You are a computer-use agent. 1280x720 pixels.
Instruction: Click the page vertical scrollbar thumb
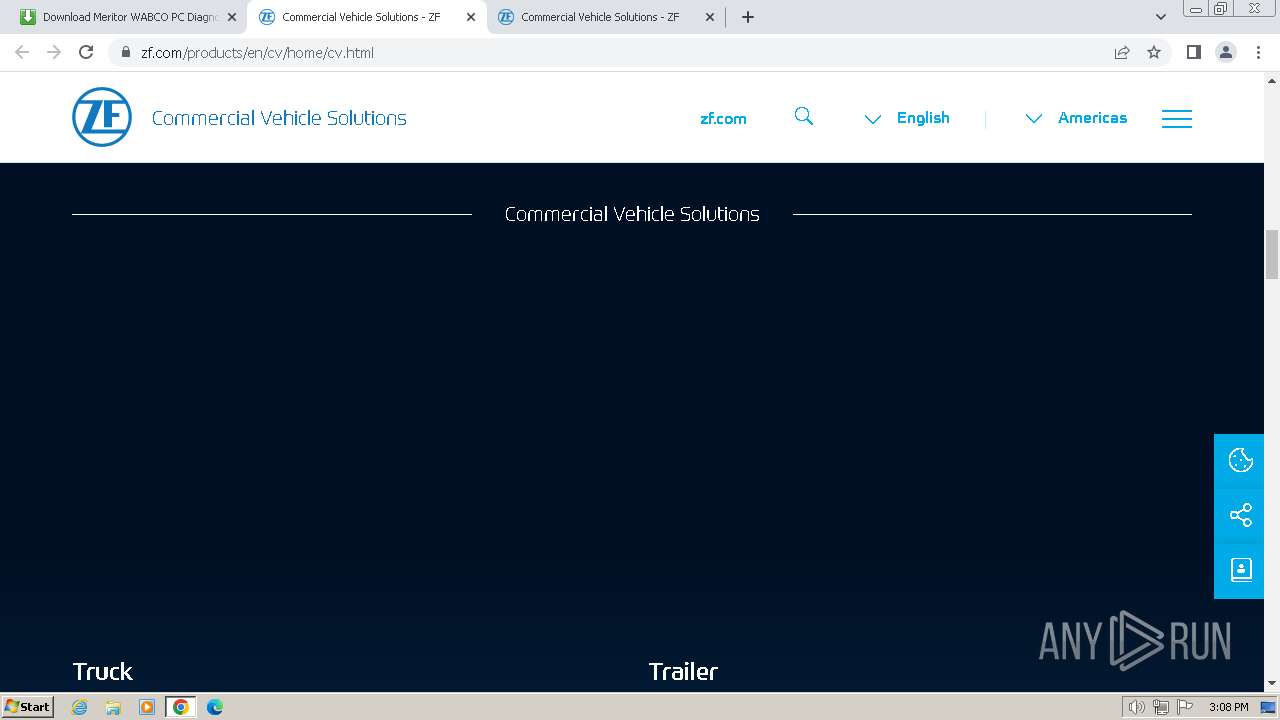[x=1272, y=254]
